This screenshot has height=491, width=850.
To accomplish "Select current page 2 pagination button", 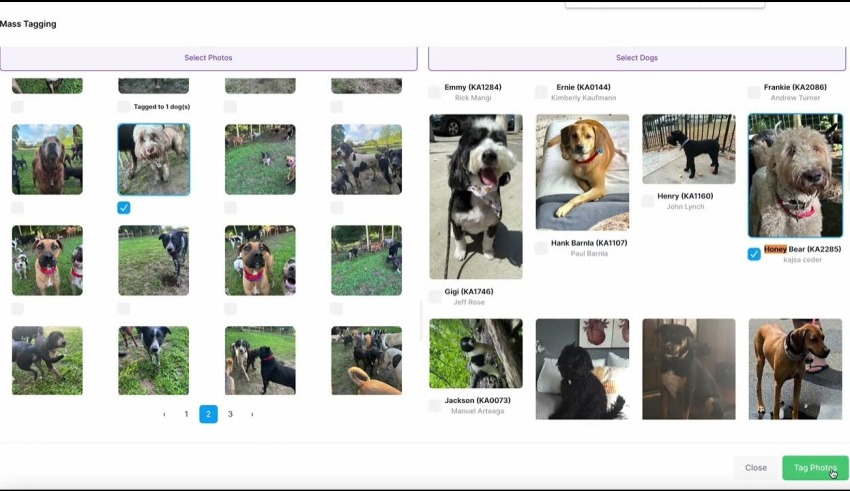I will click(208, 414).
